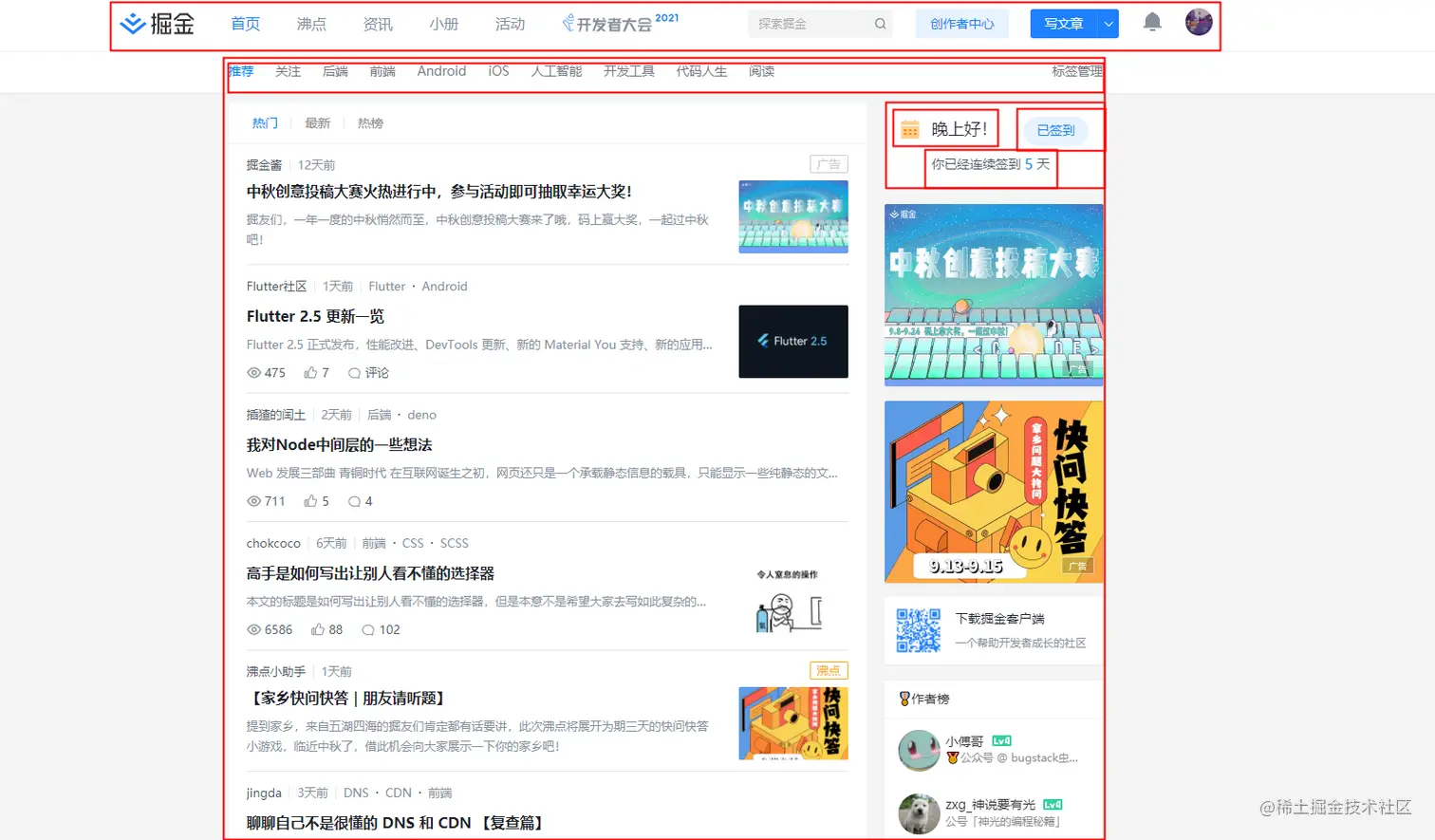
Task: Click the 已签到 check-in button
Action: [1055, 130]
